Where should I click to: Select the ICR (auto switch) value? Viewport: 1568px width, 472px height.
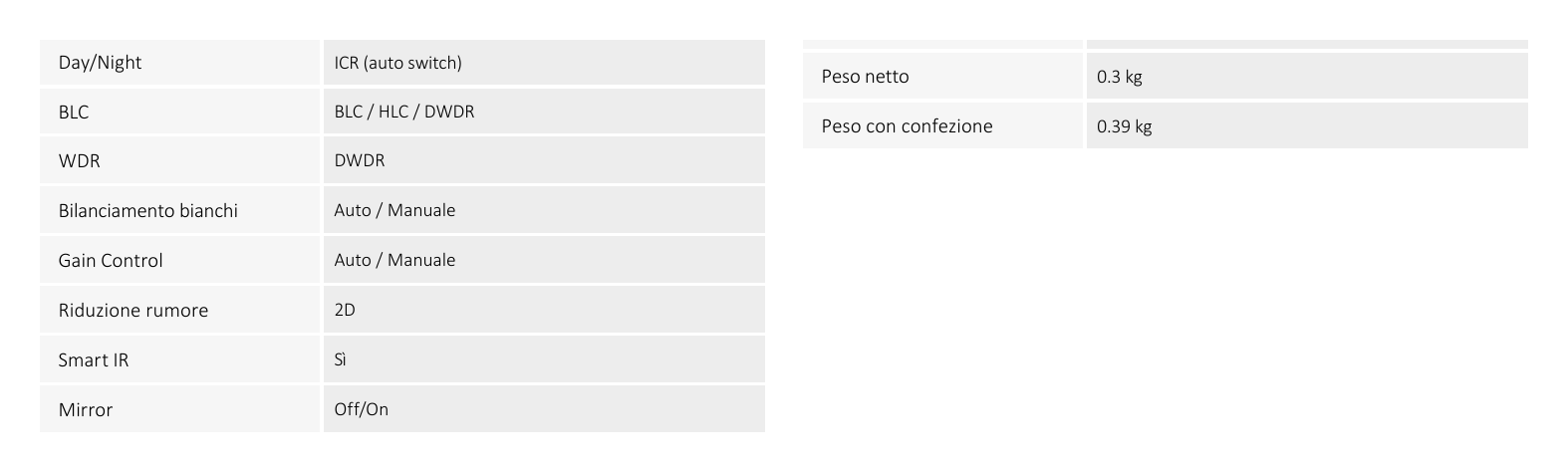click(397, 63)
